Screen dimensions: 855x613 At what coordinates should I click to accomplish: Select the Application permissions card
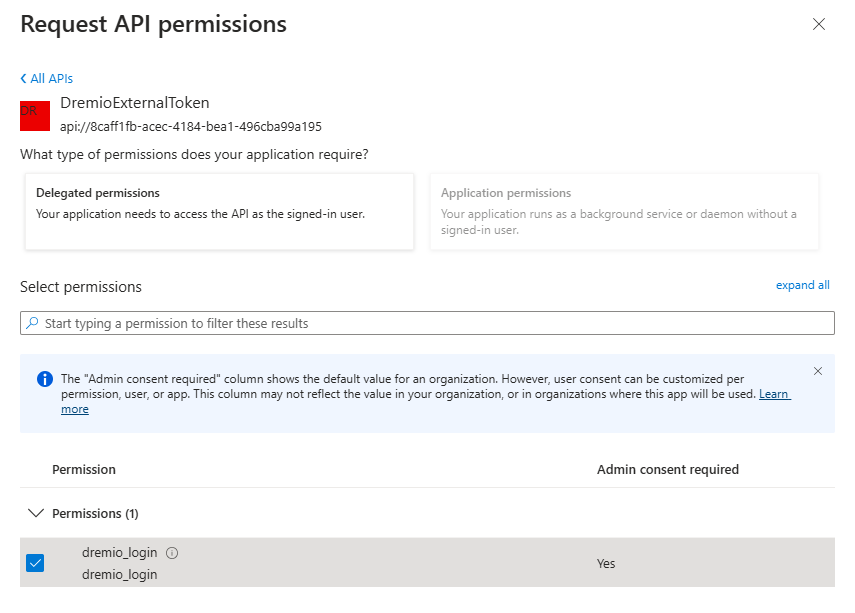click(x=624, y=211)
